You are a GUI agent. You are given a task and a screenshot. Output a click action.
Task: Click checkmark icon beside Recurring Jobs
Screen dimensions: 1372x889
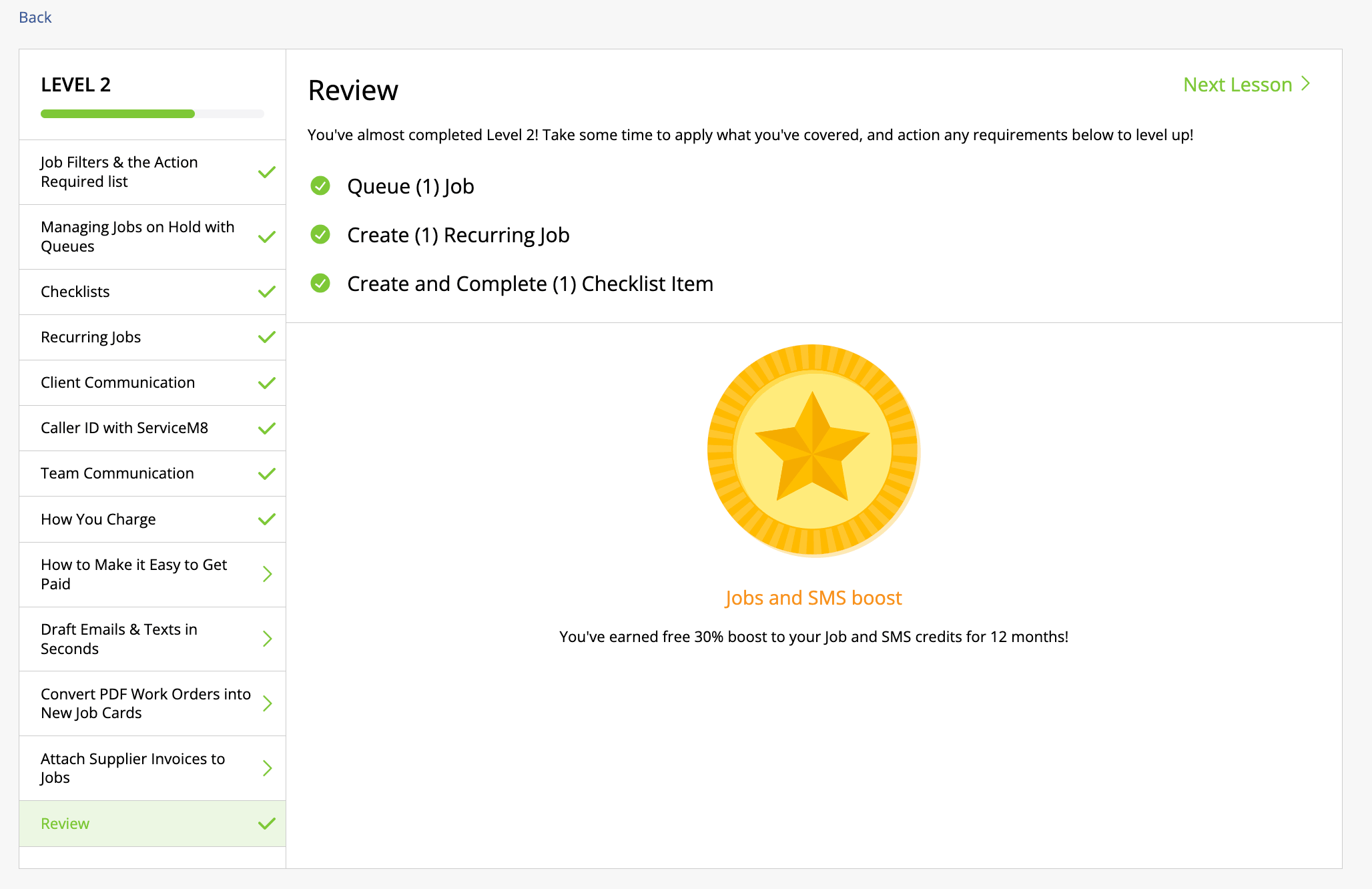[267, 337]
